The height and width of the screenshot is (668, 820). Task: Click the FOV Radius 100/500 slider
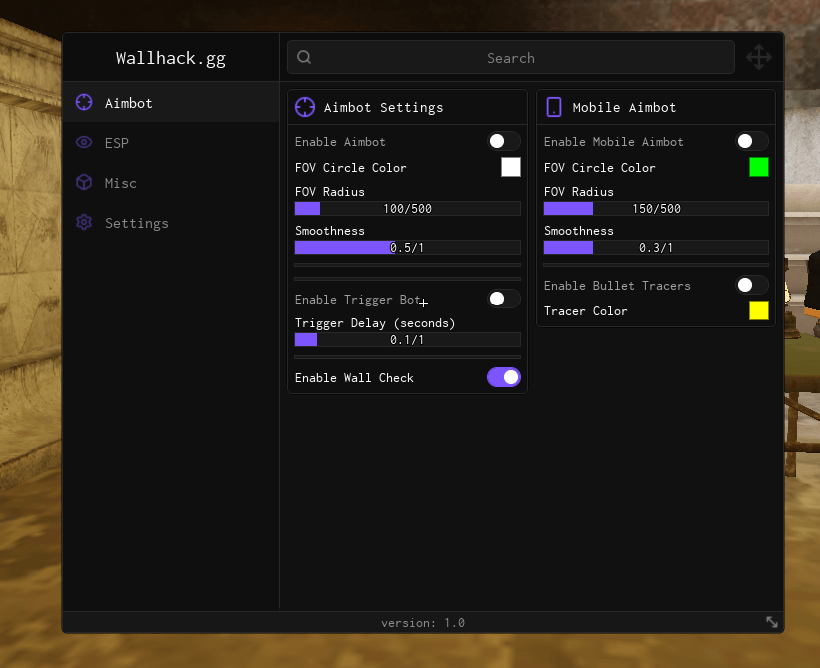coord(407,209)
